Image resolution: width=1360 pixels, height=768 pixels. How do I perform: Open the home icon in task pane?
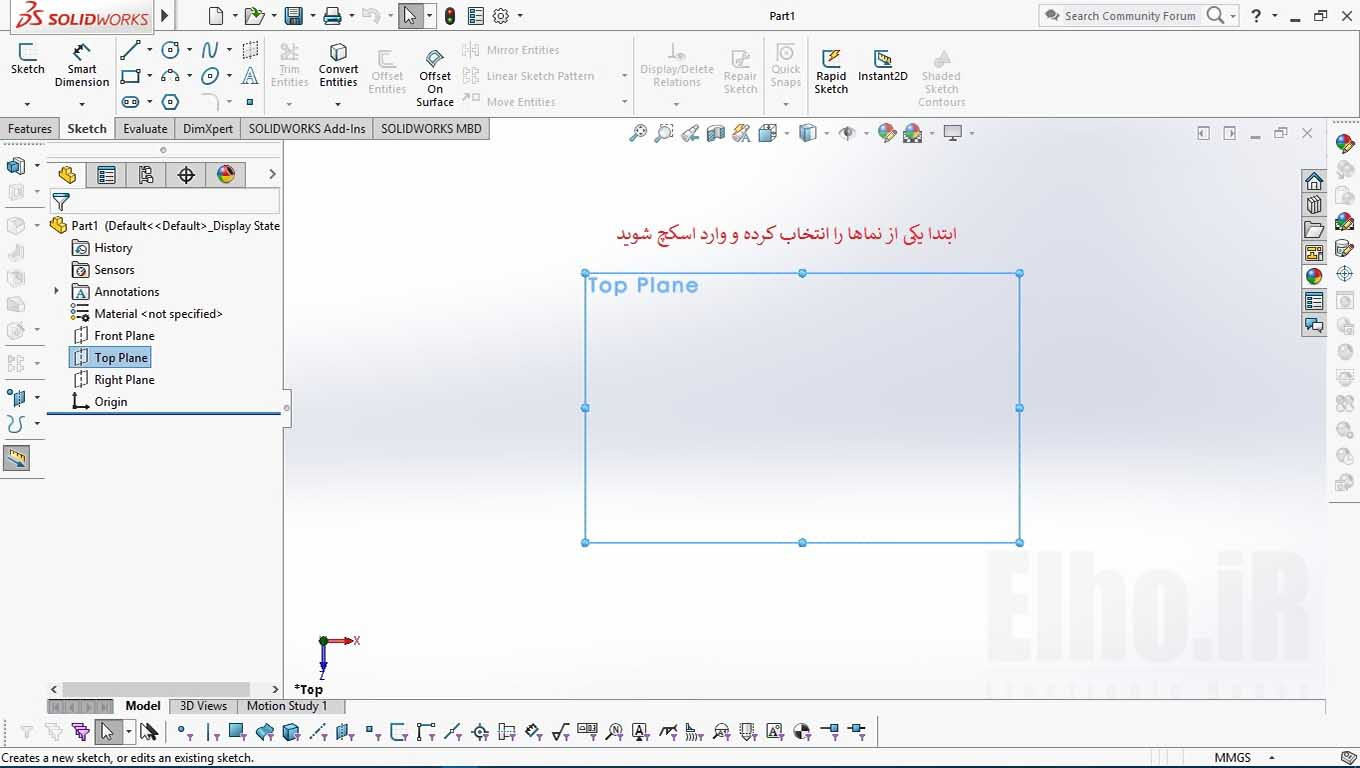coord(1314,181)
